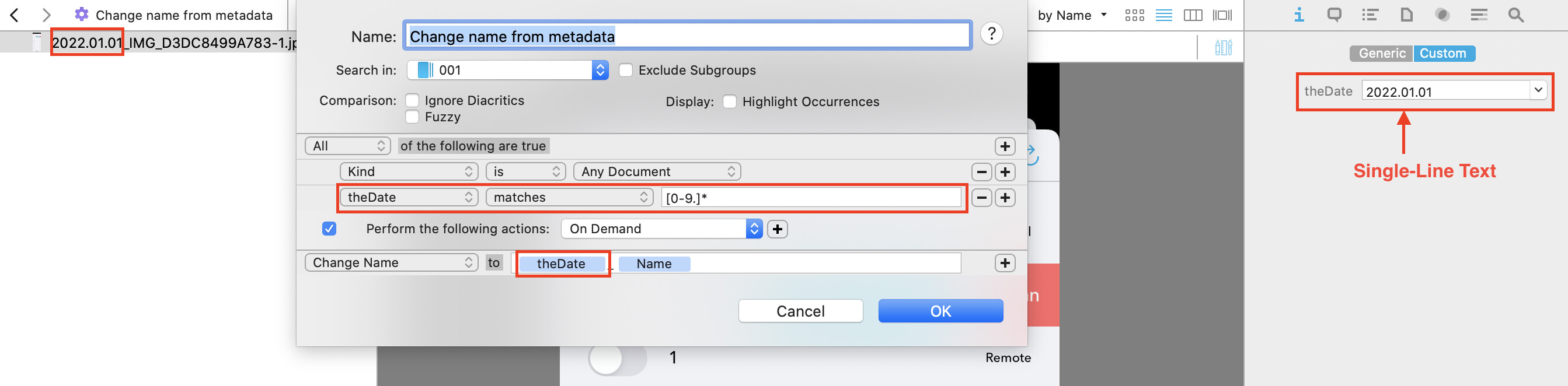Enable the Exclude Subgroups checkbox
Viewport: 1568px width, 386px height.
(626, 70)
